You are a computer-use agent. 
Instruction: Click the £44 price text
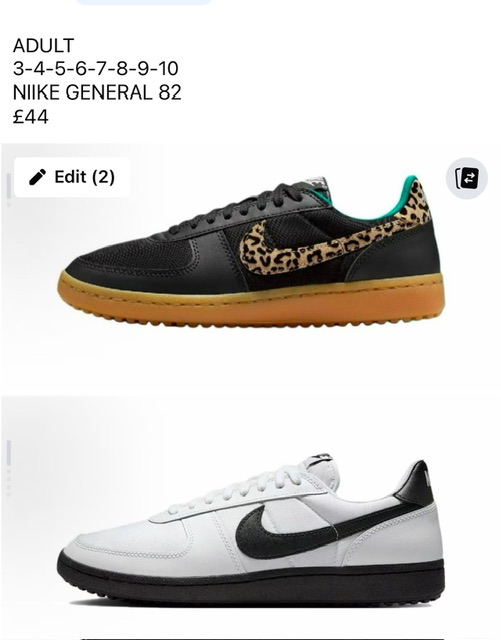point(31,117)
